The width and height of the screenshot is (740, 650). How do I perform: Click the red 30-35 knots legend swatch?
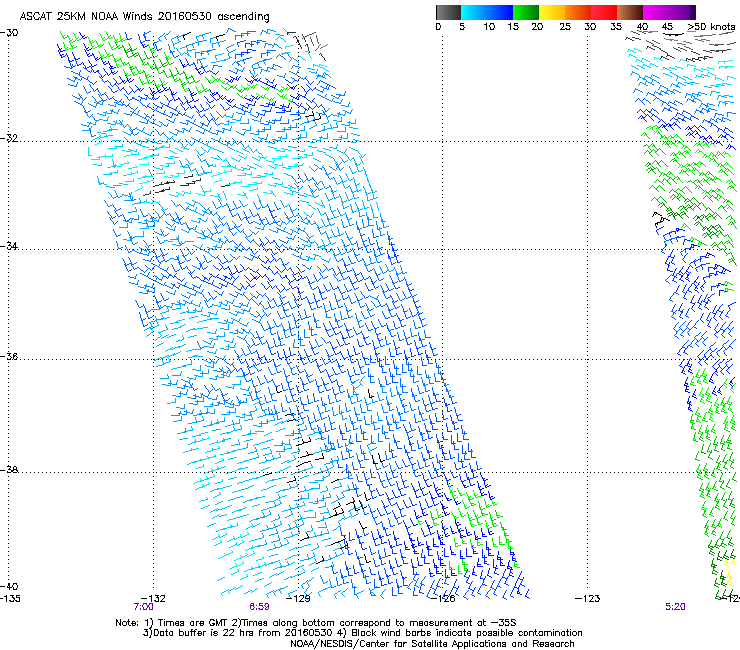click(604, 12)
